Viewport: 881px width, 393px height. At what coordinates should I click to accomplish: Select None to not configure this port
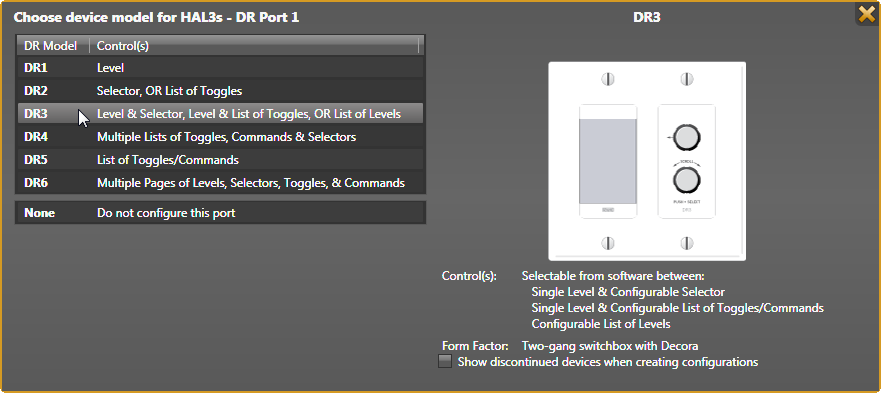tap(220, 213)
